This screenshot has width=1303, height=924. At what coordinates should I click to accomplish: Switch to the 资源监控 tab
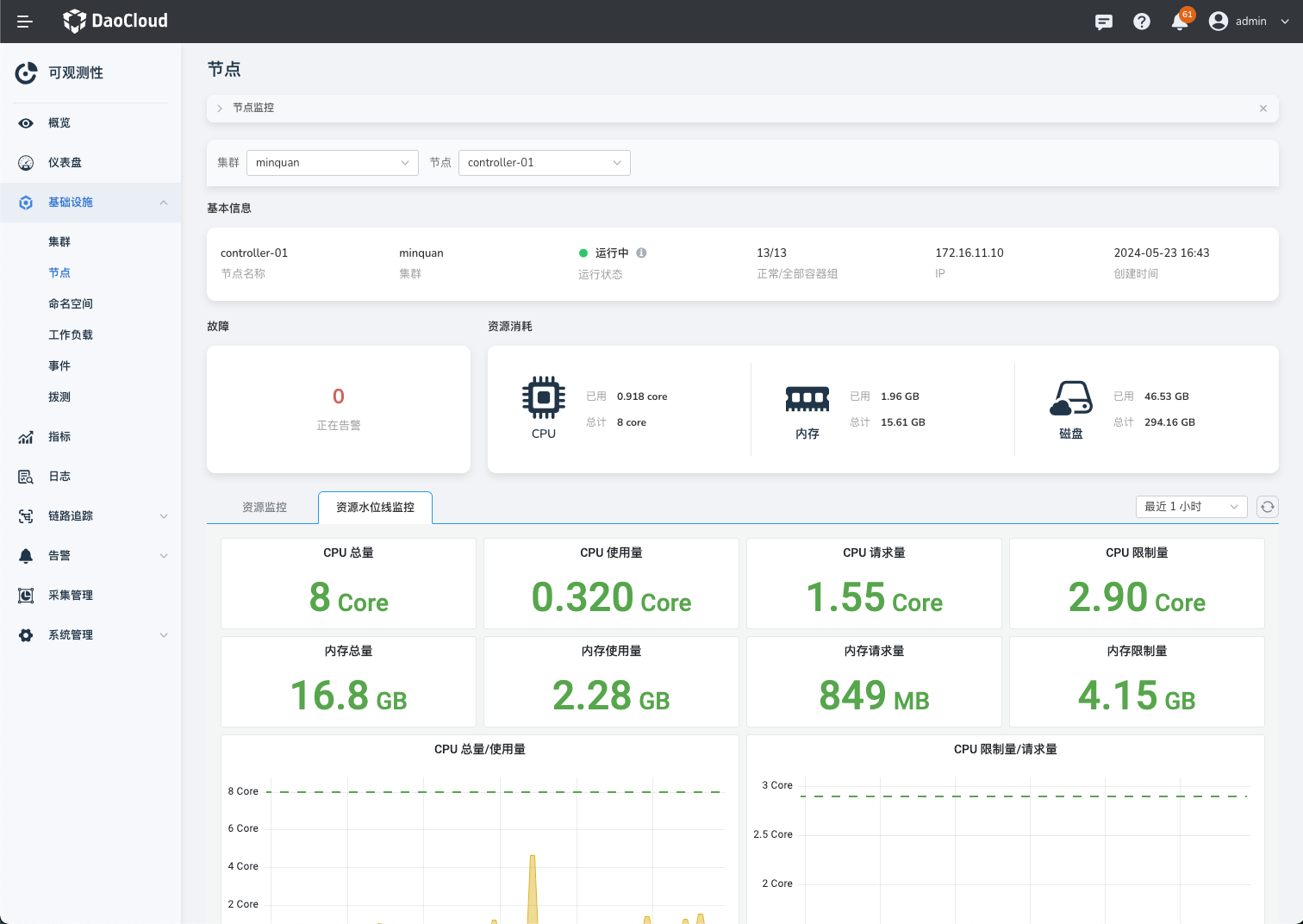[265, 508]
